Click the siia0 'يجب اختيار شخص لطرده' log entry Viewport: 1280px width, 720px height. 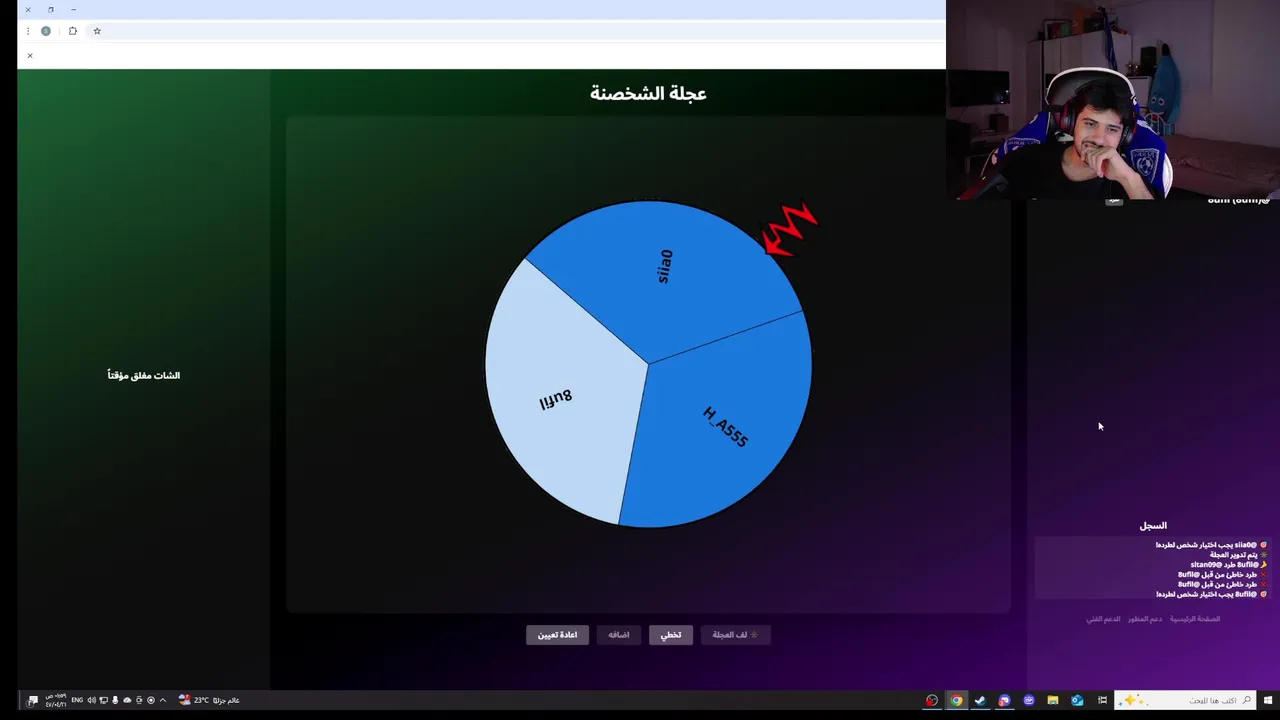pyautogui.click(x=1211, y=545)
